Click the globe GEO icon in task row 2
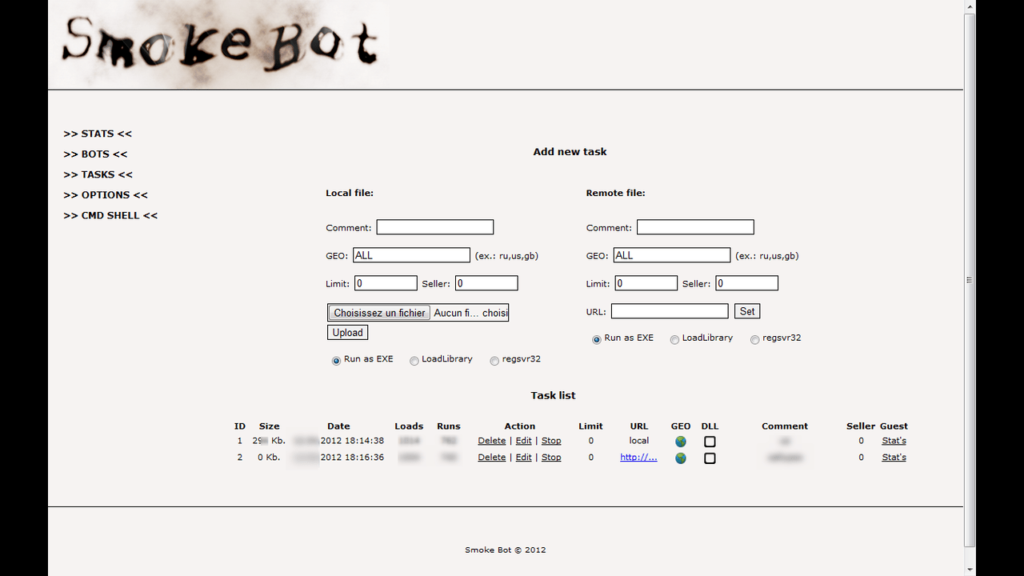The height and width of the screenshot is (576, 1024). click(680, 458)
